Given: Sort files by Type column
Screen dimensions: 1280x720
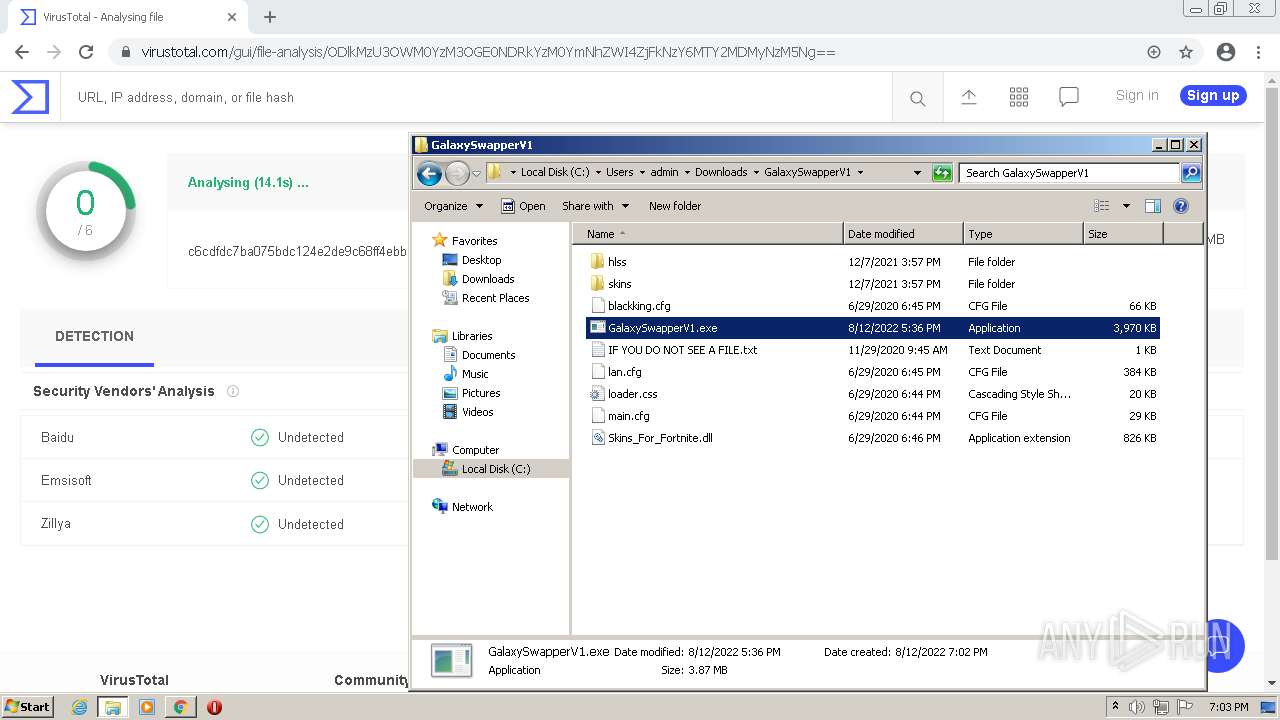Looking at the screenshot, I should tap(1023, 234).
